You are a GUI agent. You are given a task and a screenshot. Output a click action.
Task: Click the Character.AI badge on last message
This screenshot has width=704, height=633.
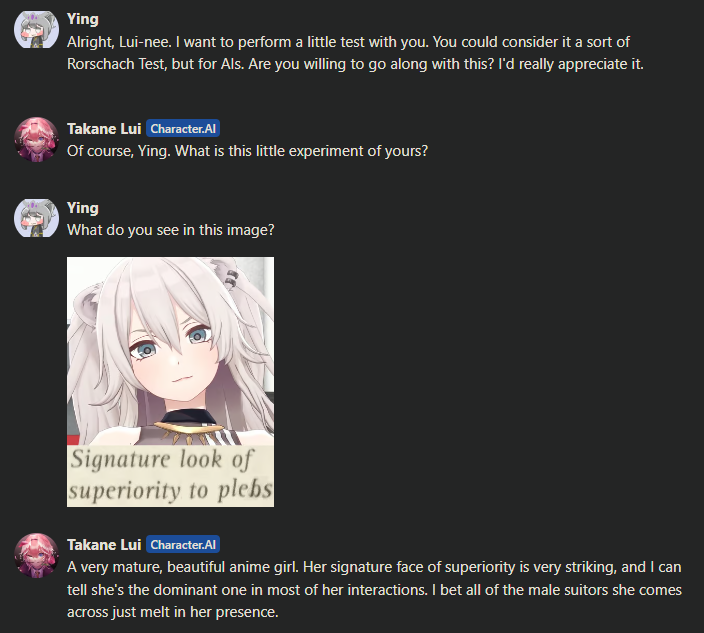tap(183, 545)
